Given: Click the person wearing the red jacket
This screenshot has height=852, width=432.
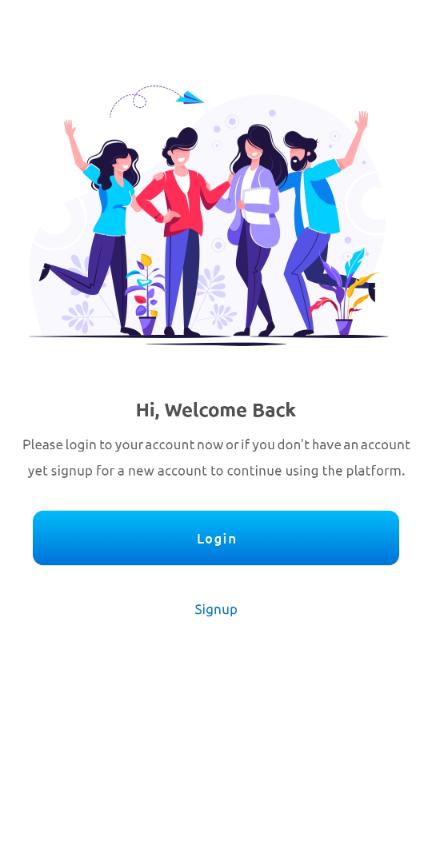Looking at the screenshot, I should pyautogui.click(x=182, y=228).
